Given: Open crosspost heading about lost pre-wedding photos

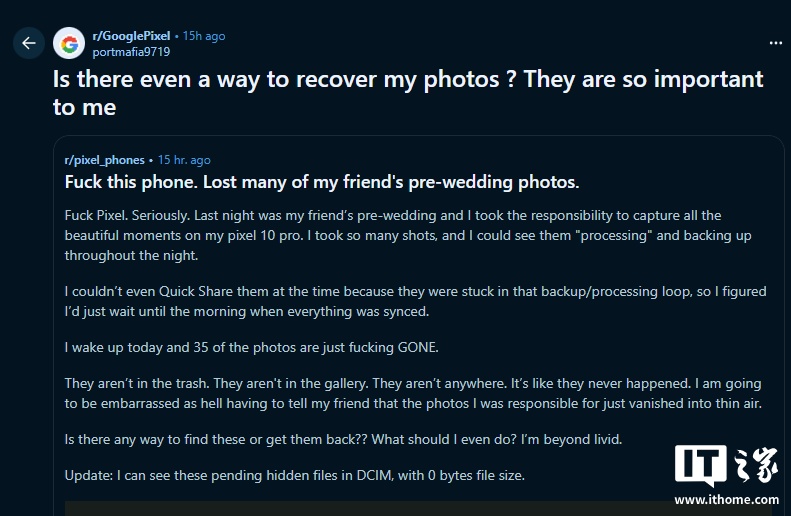Looking at the screenshot, I should click(x=322, y=182).
